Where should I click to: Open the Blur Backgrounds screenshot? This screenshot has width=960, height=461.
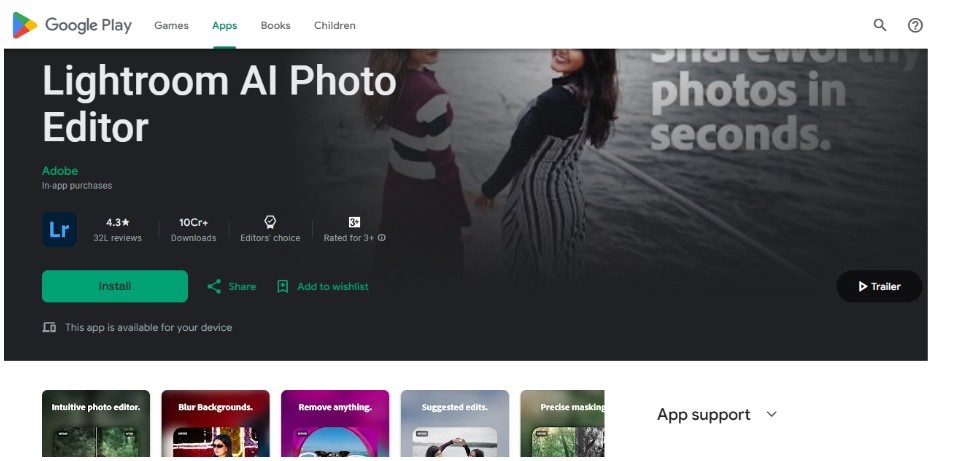(x=216, y=424)
